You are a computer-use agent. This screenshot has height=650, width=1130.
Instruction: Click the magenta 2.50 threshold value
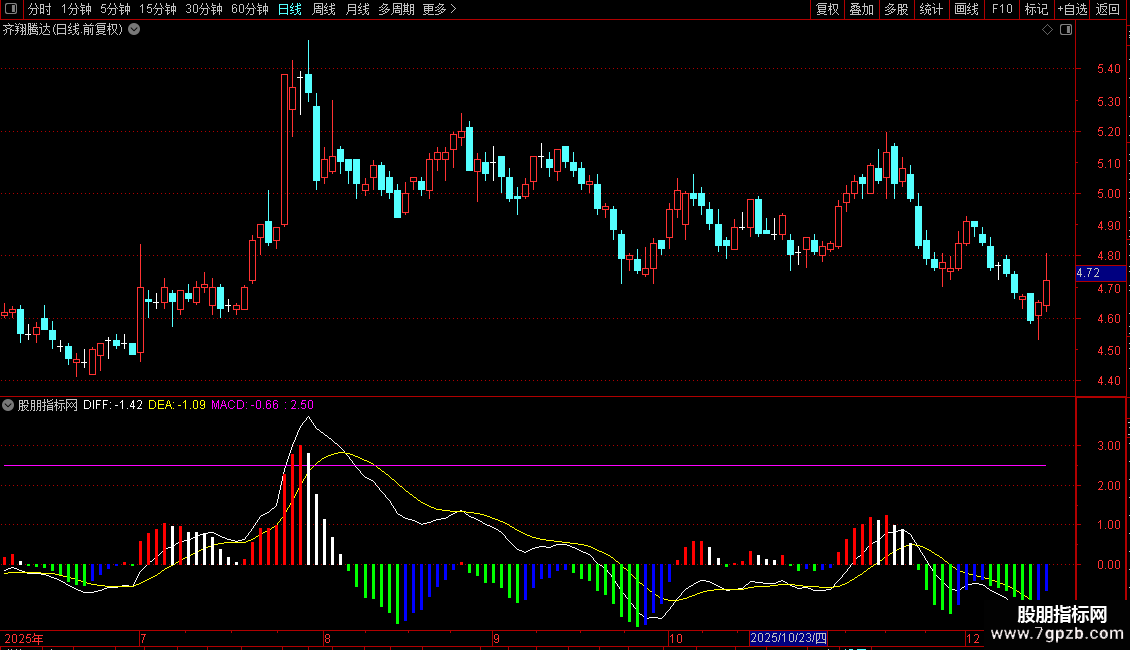(x=302, y=405)
